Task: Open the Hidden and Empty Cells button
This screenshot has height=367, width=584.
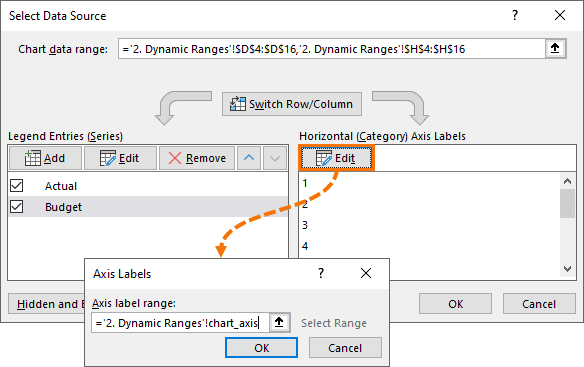Action: pos(47,304)
